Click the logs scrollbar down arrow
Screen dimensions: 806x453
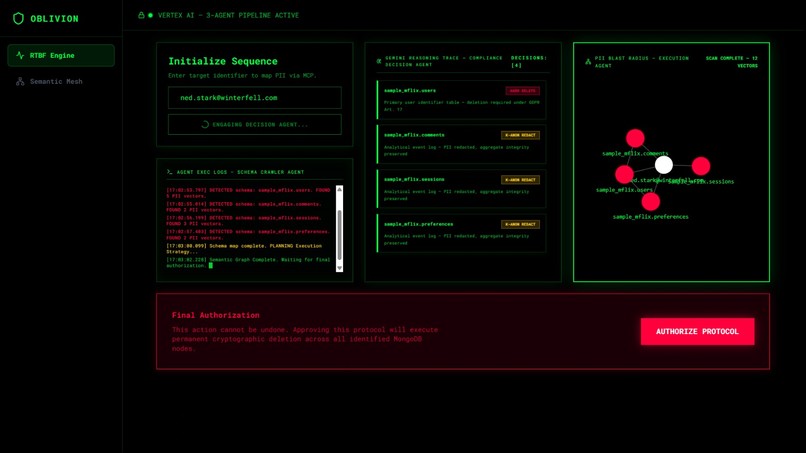tap(339, 268)
